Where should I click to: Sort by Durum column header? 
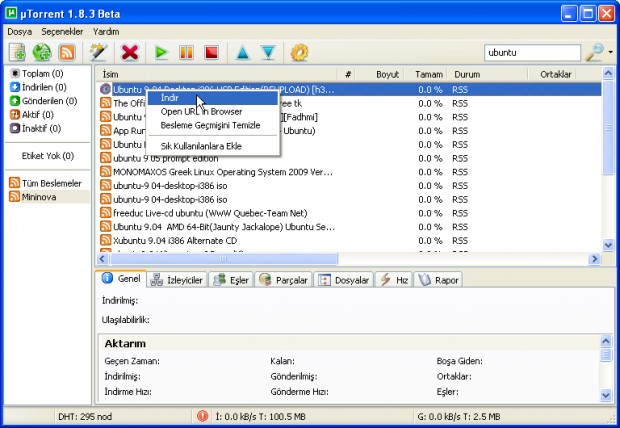pos(488,74)
